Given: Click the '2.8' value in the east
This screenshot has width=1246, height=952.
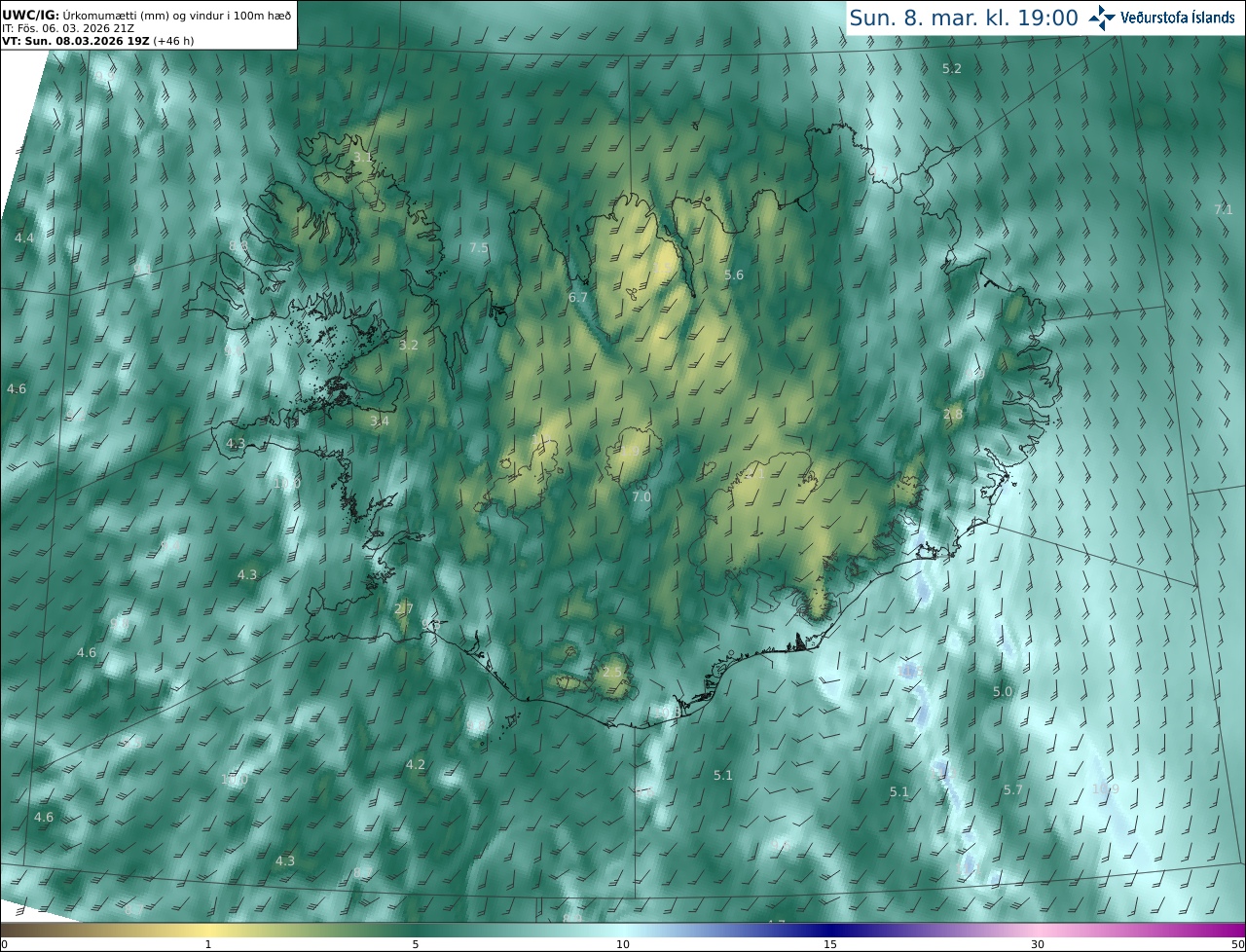Looking at the screenshot, I should coord(953,415).
